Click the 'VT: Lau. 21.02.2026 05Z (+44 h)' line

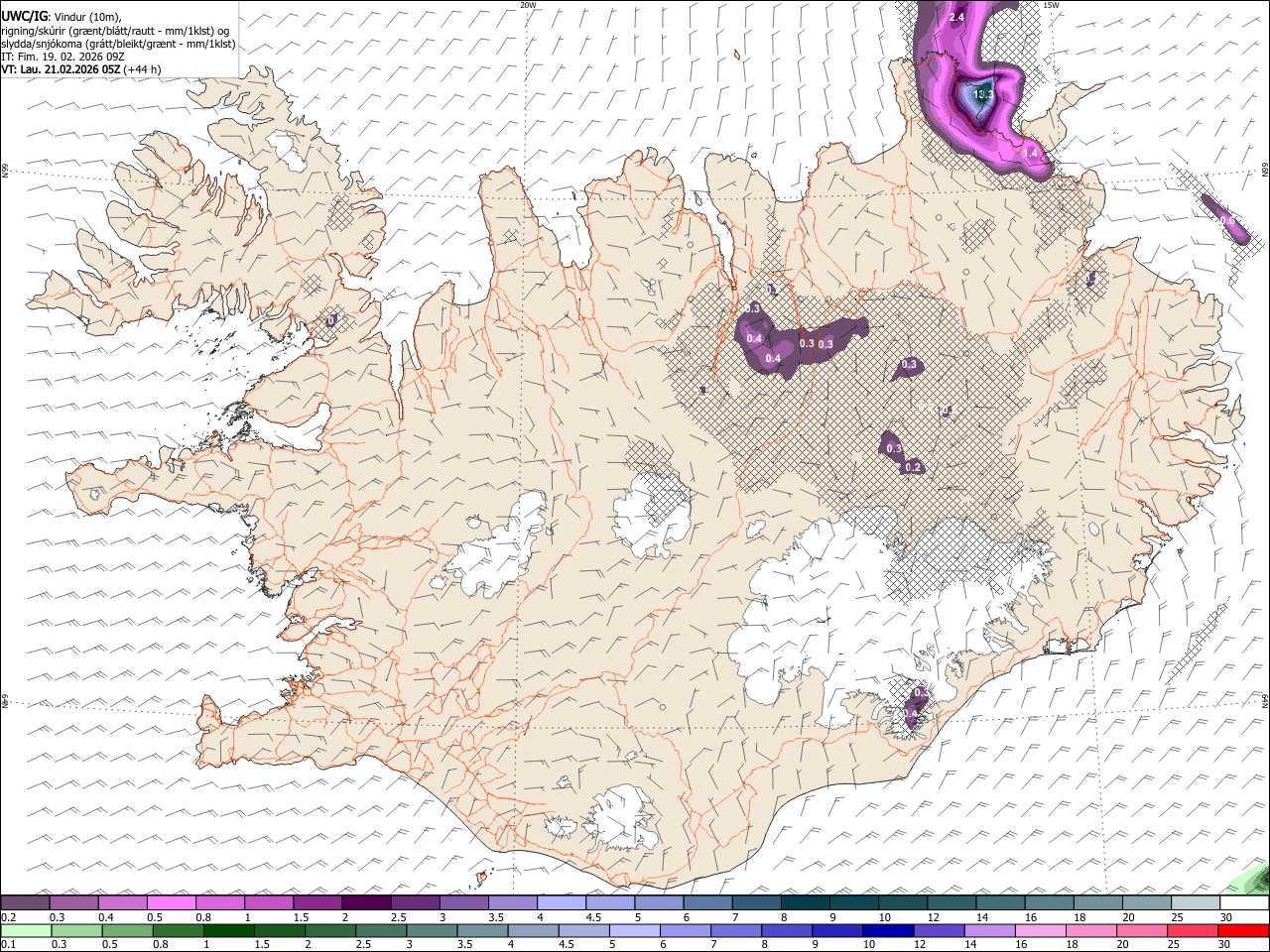[81, 69]
